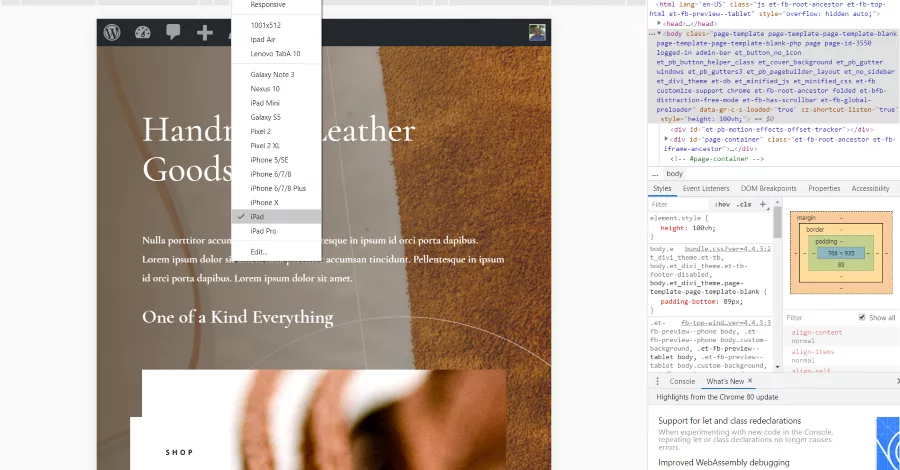The image size is (900, 470).
Task: Select et-pb-motion-effects-offset-tracker div node
Action: (x=771, y=130)
